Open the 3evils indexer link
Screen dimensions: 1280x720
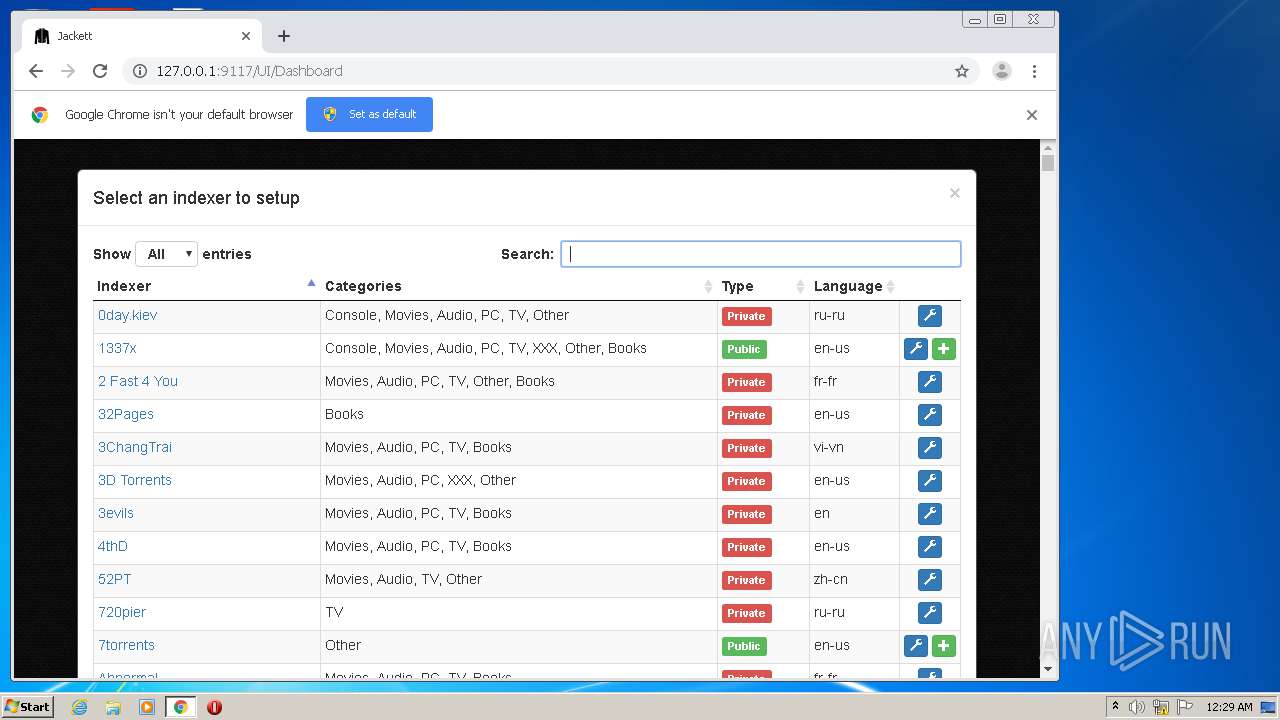click(x=116, y=513)
